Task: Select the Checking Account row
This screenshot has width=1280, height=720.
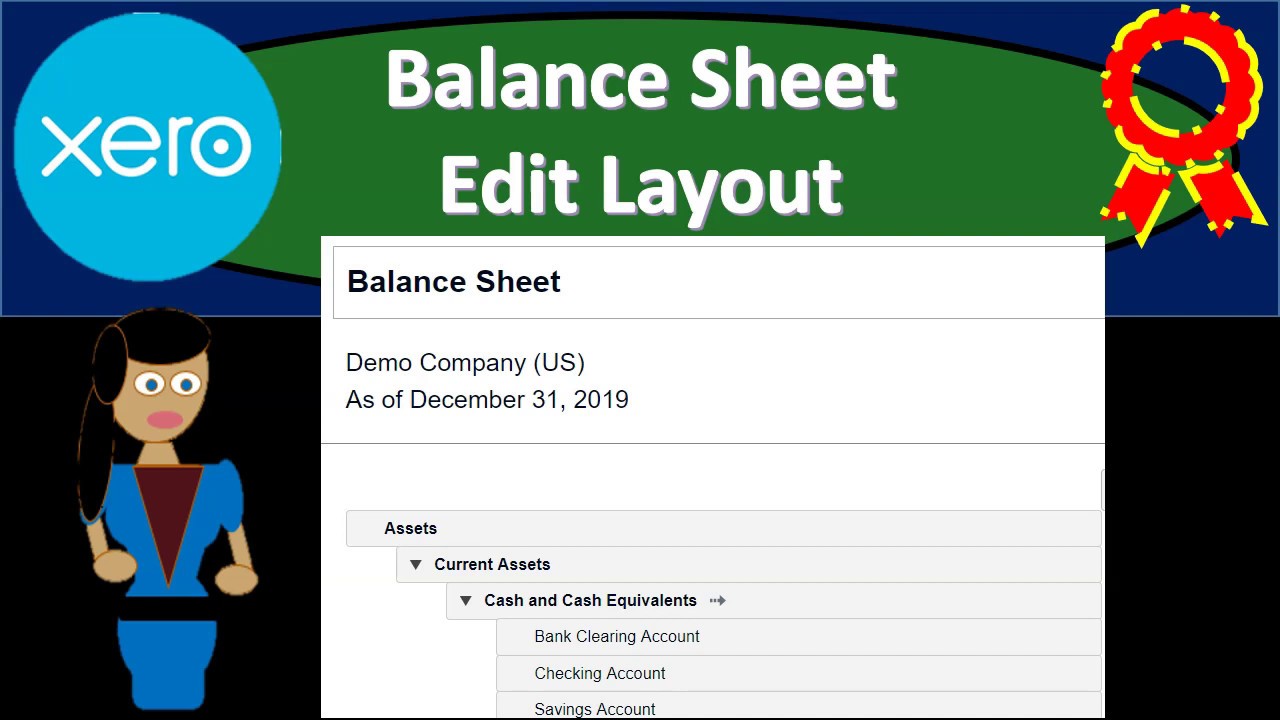Action: [799, 673]
